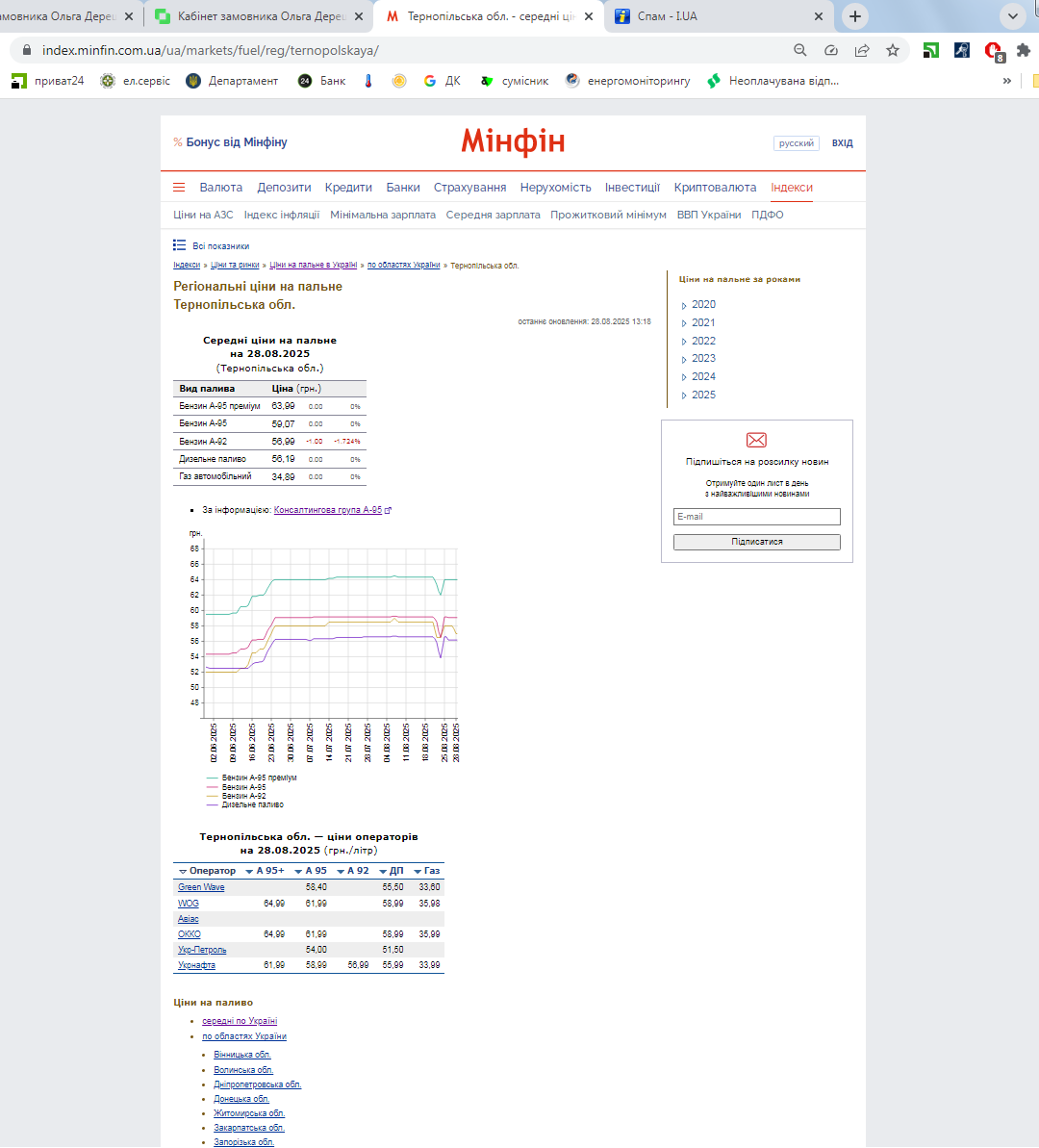Click the hamburger menu icon beside Валюта

coord(179,188)
